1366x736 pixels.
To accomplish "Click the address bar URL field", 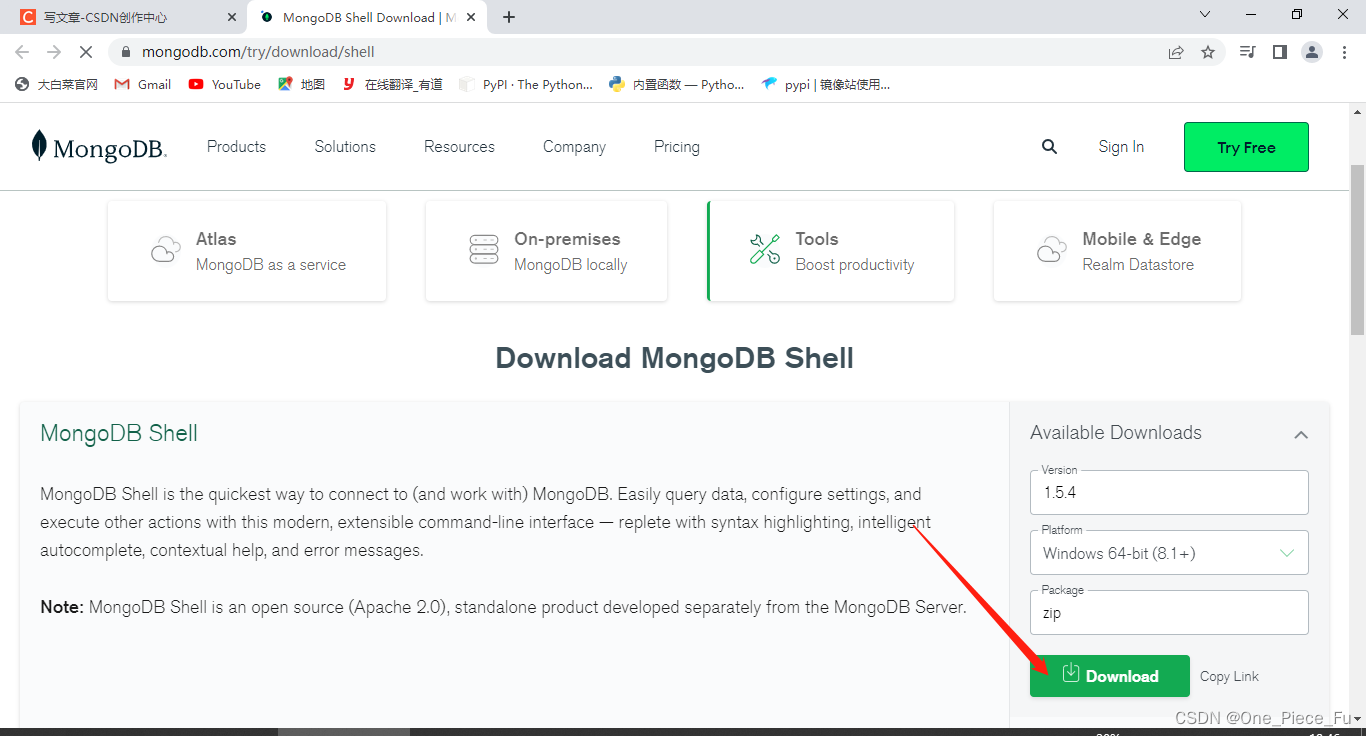I will [x=640, y=52].
